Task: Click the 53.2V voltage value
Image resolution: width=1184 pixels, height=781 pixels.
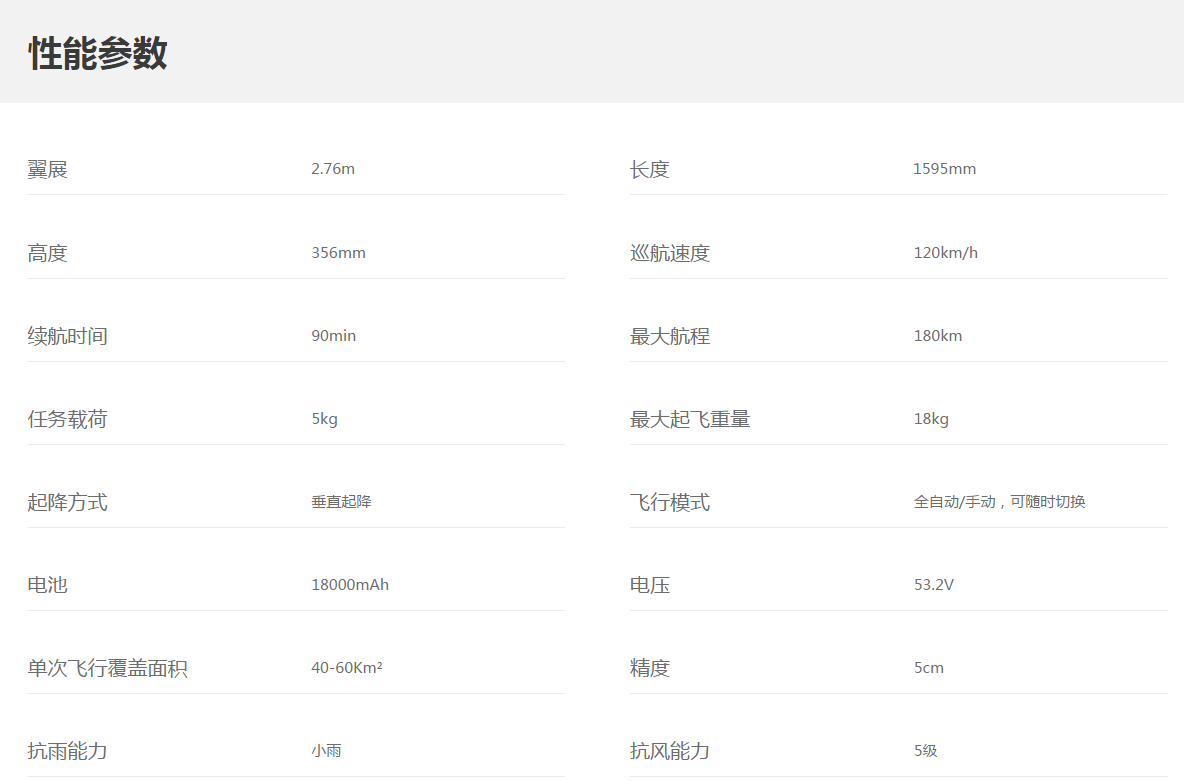Action: [933, 585]
